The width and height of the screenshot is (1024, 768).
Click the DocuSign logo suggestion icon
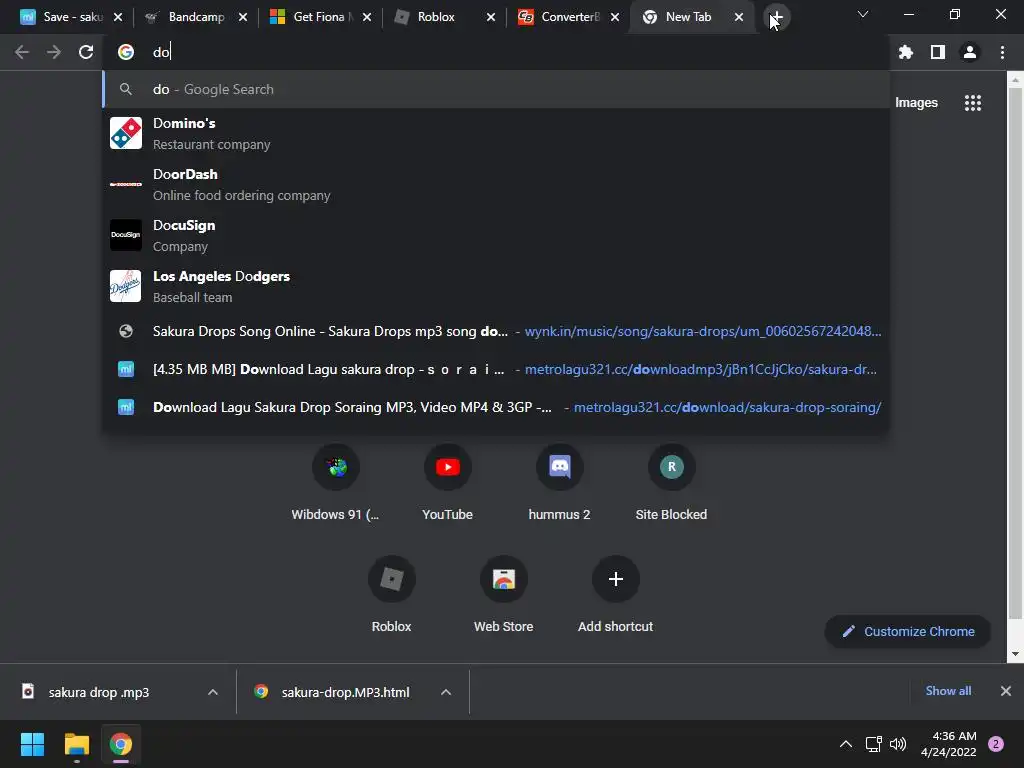pos(125,235)
